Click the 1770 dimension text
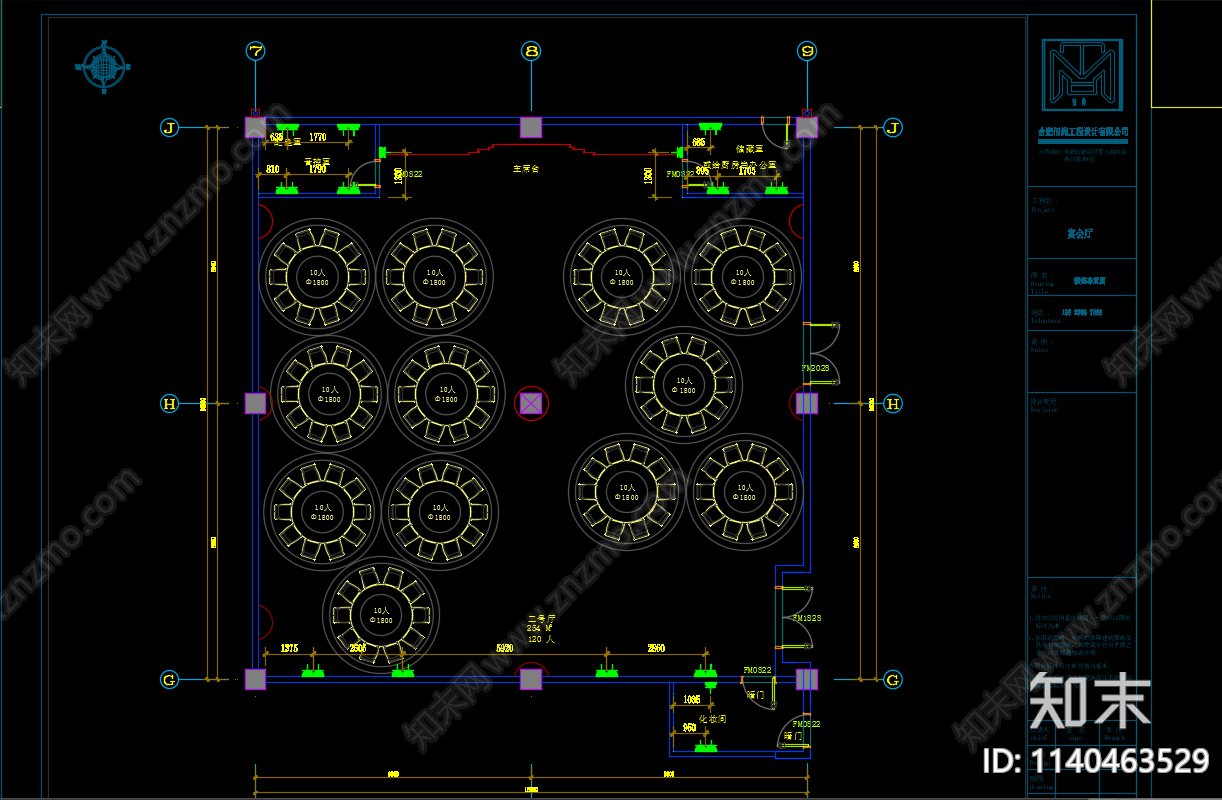 coord(318,137)
